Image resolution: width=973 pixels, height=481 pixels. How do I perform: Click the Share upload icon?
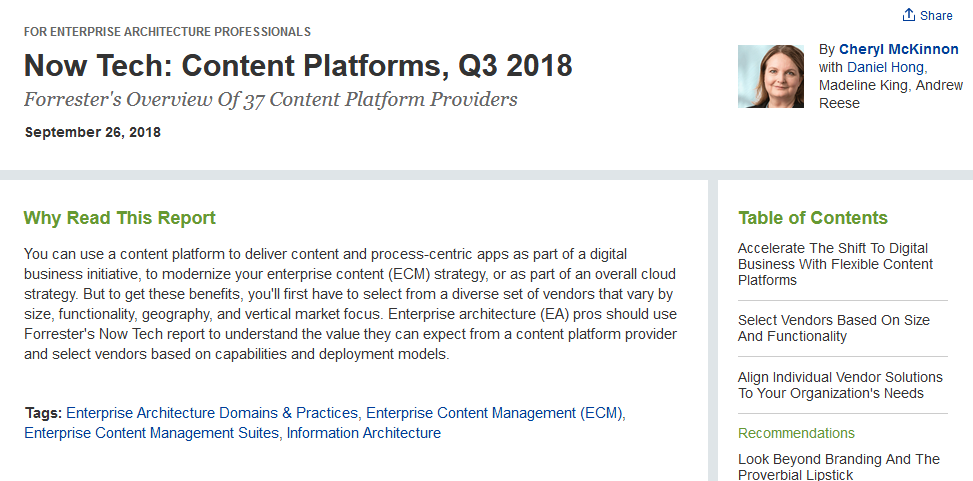tap(908, 15)
